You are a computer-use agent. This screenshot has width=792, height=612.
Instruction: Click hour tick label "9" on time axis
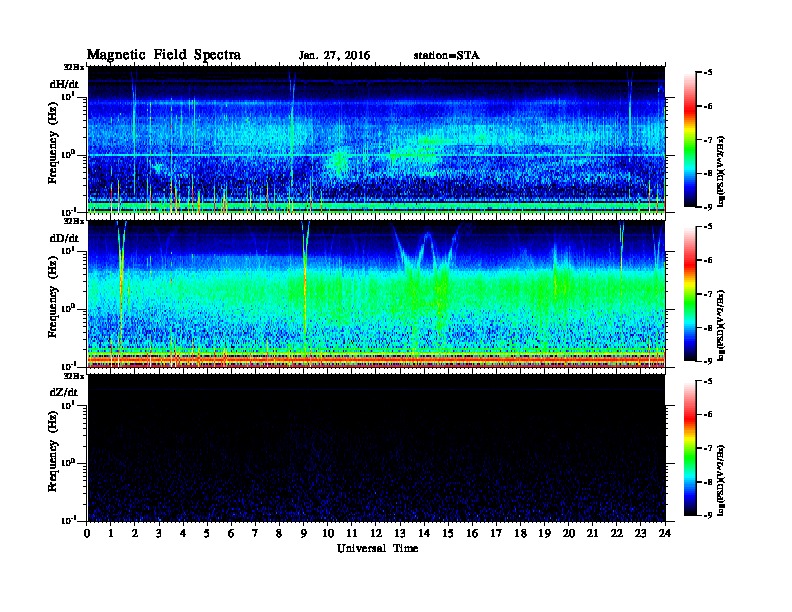pyautogui.click(x=304, y=534)
